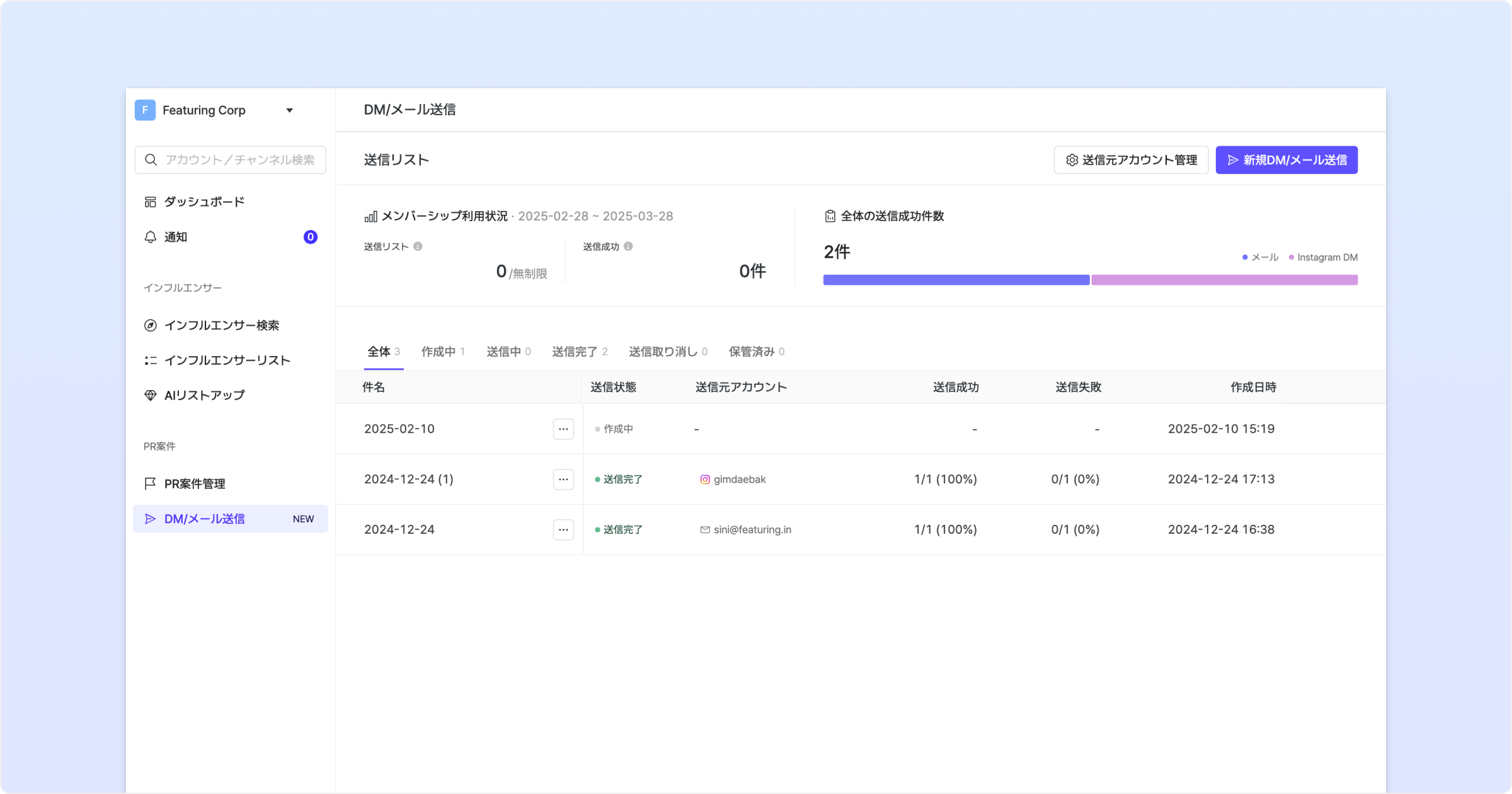Open インフルエンサー検索 in the sidebar
The width and height of the screenshot is (1512, 794).
click(221, 325)
